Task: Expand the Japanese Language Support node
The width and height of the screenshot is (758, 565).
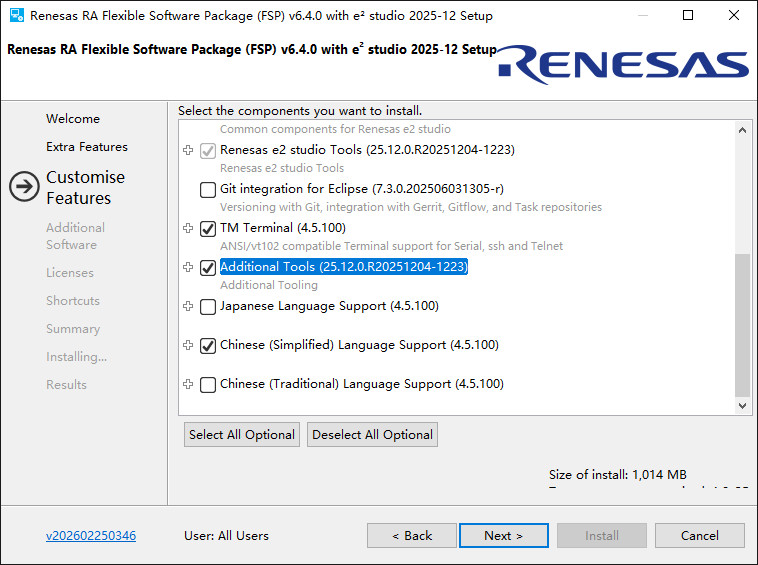Action: (x=188, y=306)
